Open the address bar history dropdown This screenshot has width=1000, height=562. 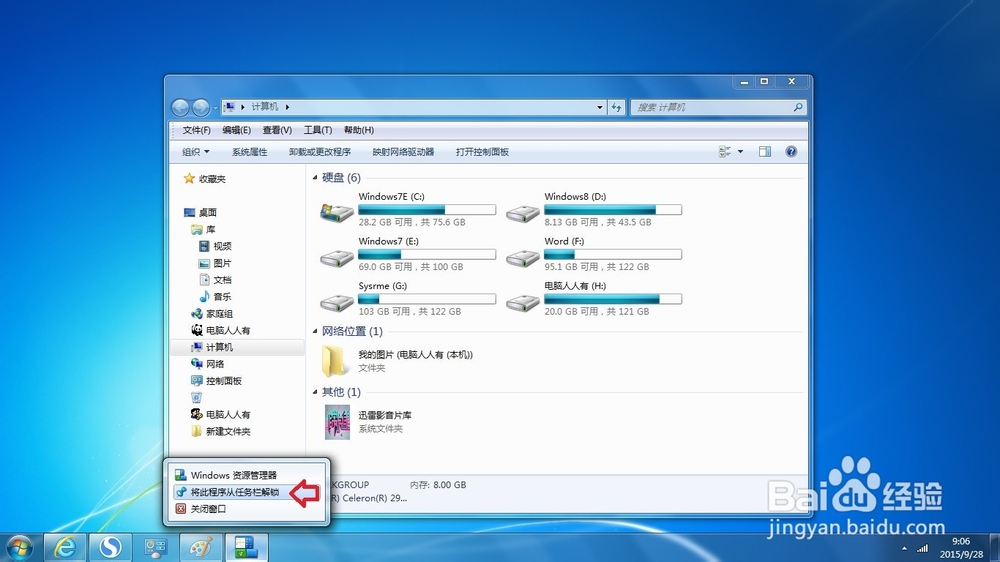[x=599, y=107]
